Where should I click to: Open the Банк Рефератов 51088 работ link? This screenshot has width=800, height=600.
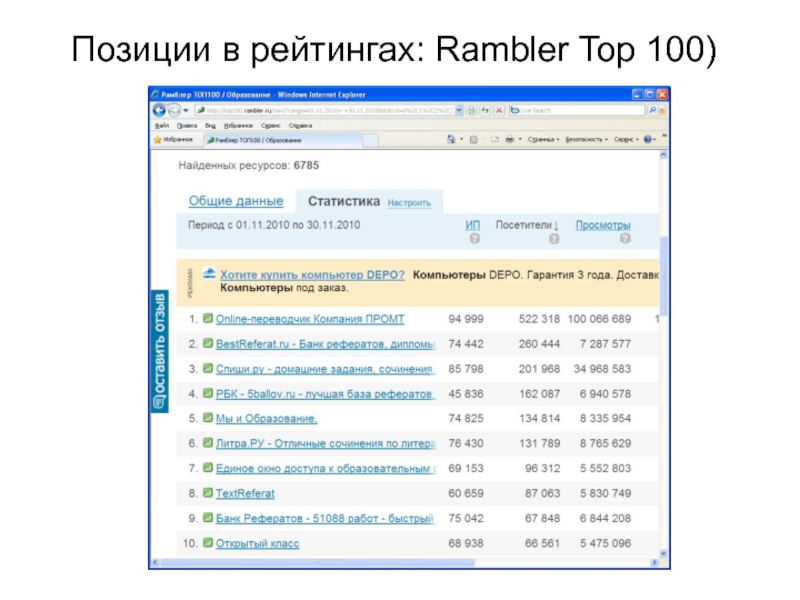(x=325, y=518)
